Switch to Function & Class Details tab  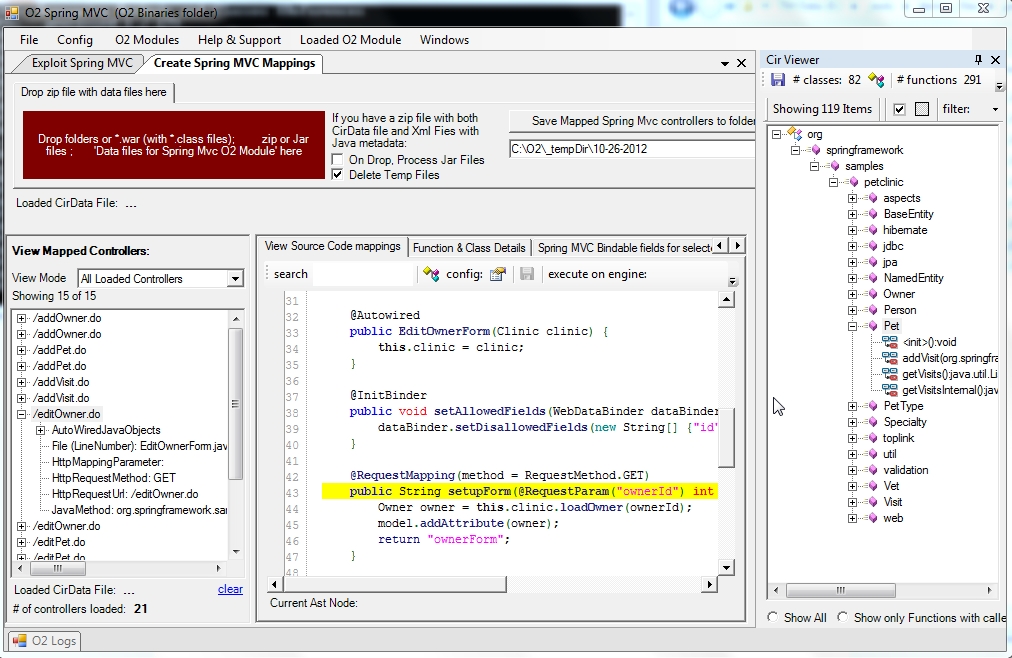pos(469,248)
